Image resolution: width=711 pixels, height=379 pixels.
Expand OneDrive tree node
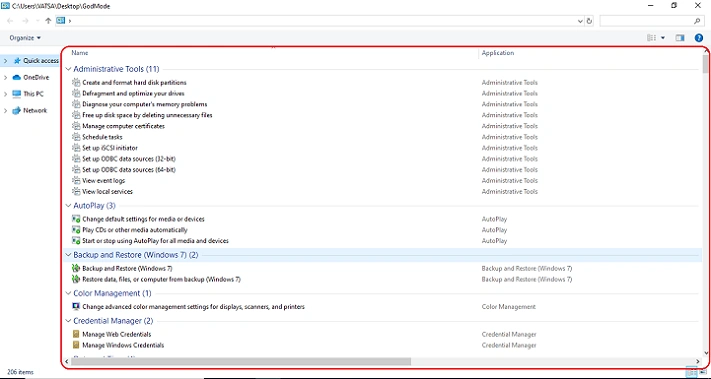click(5, 78)
